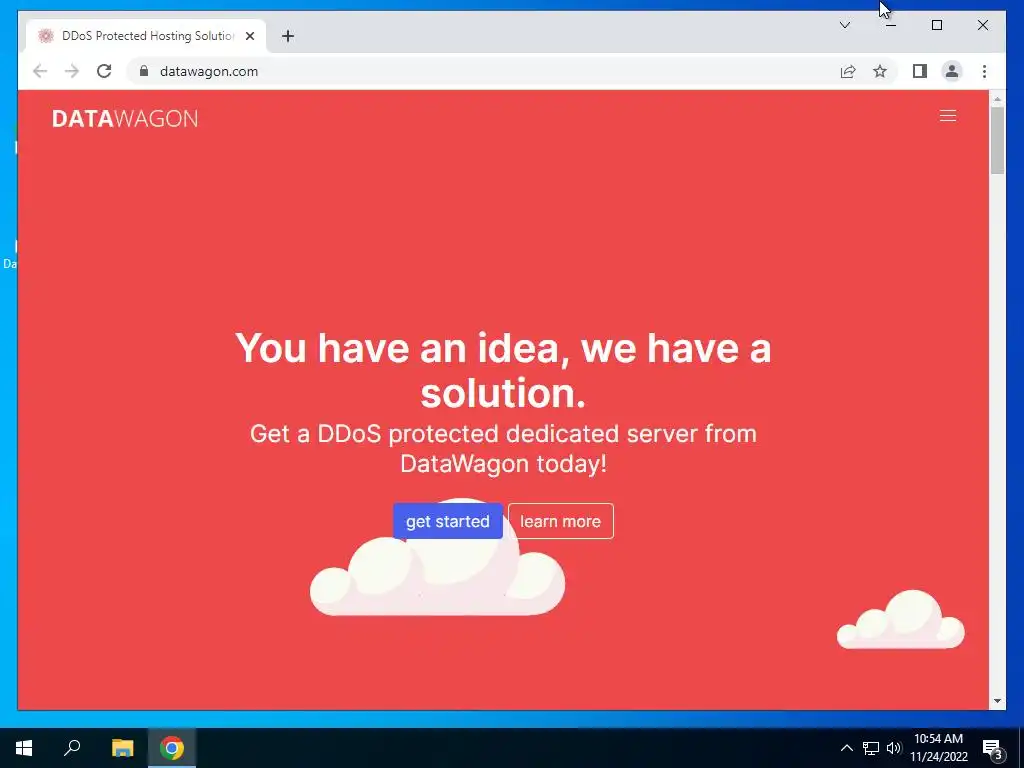
Task: Open Windows taskbar search
Action: pos(72,748)
